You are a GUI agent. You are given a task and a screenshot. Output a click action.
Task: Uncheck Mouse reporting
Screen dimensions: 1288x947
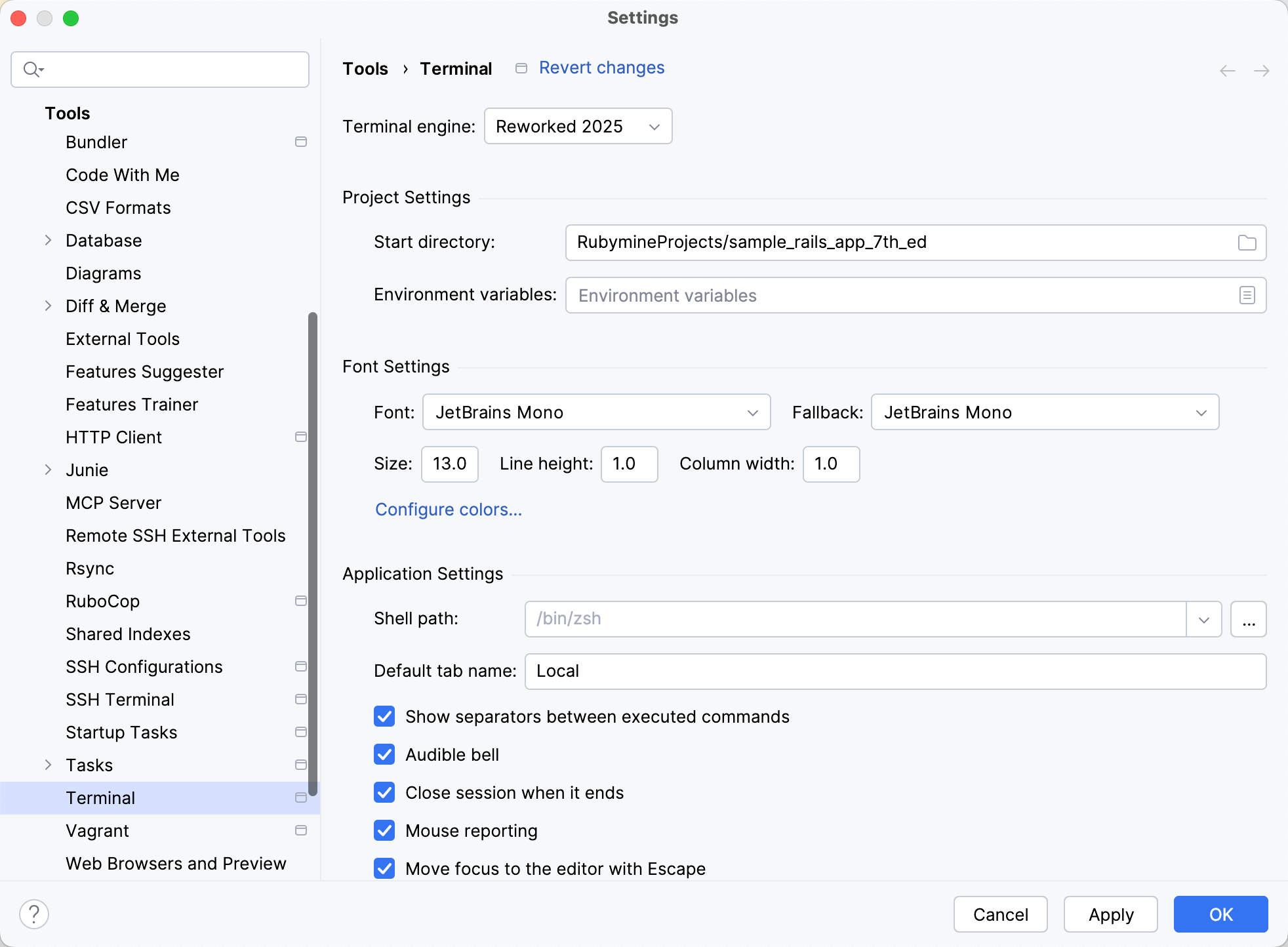[x=384, y=830]
